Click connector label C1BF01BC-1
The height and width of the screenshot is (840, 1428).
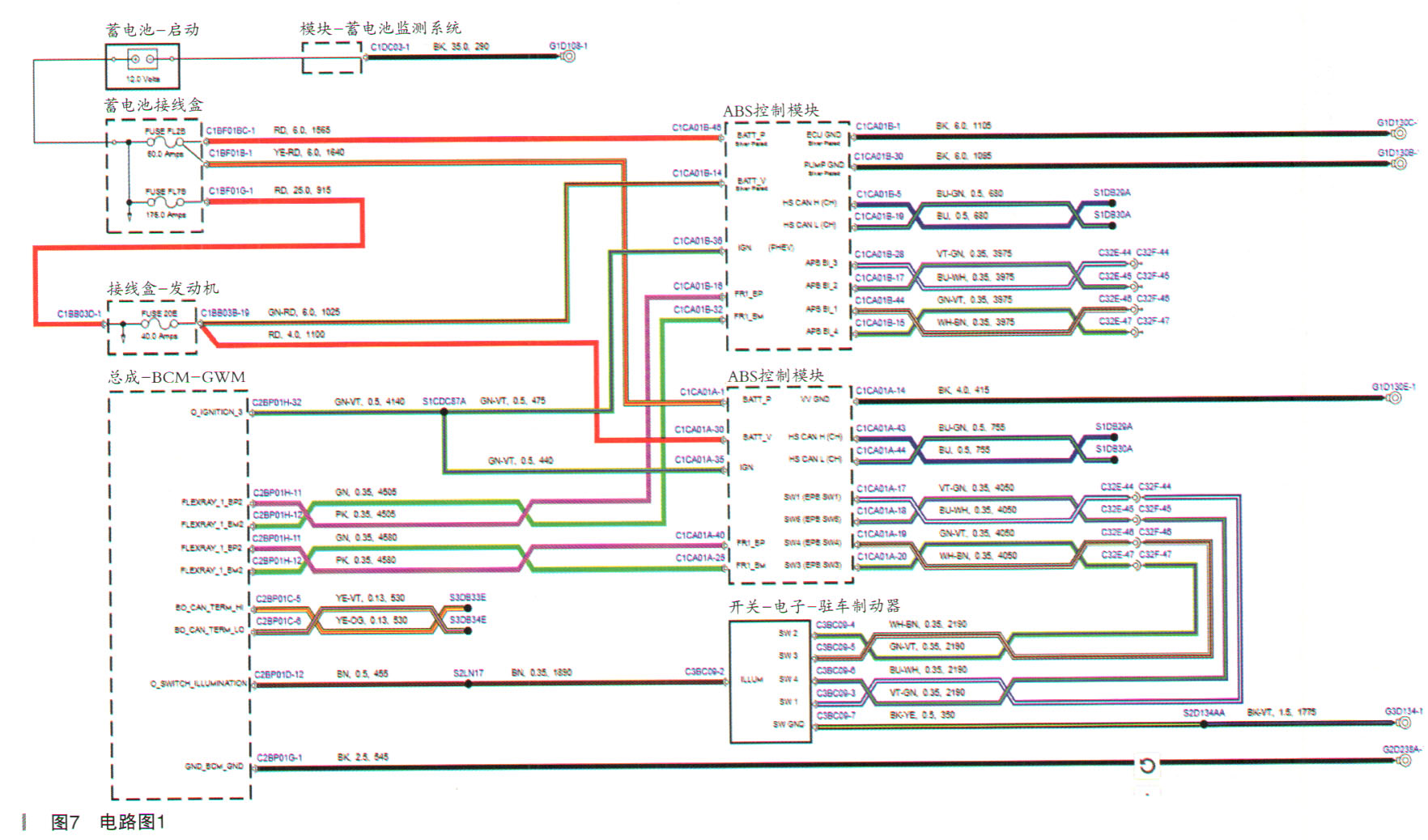click(231, 130)
